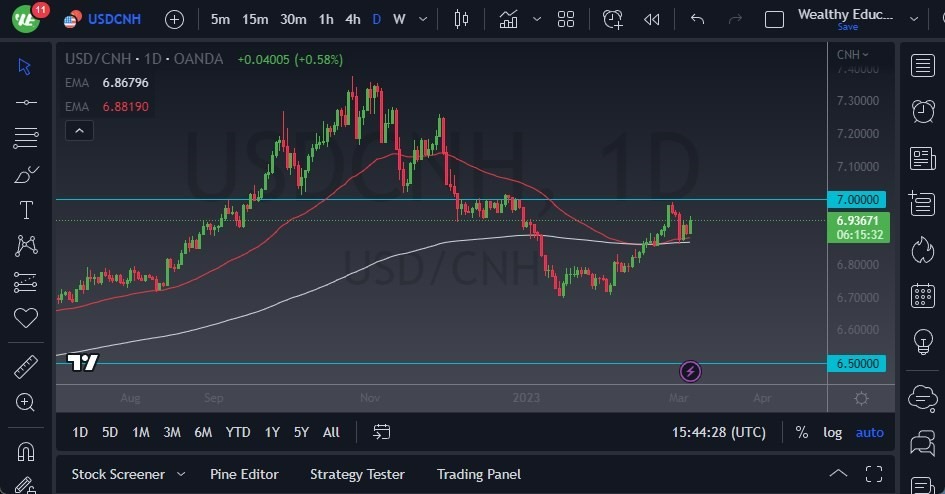Choose the text annotation tool

click(x=26, y=210)
